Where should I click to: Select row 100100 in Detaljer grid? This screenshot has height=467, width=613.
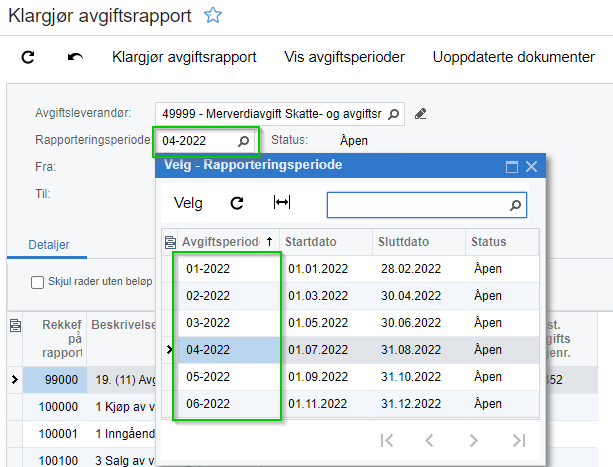click(55, 460)
